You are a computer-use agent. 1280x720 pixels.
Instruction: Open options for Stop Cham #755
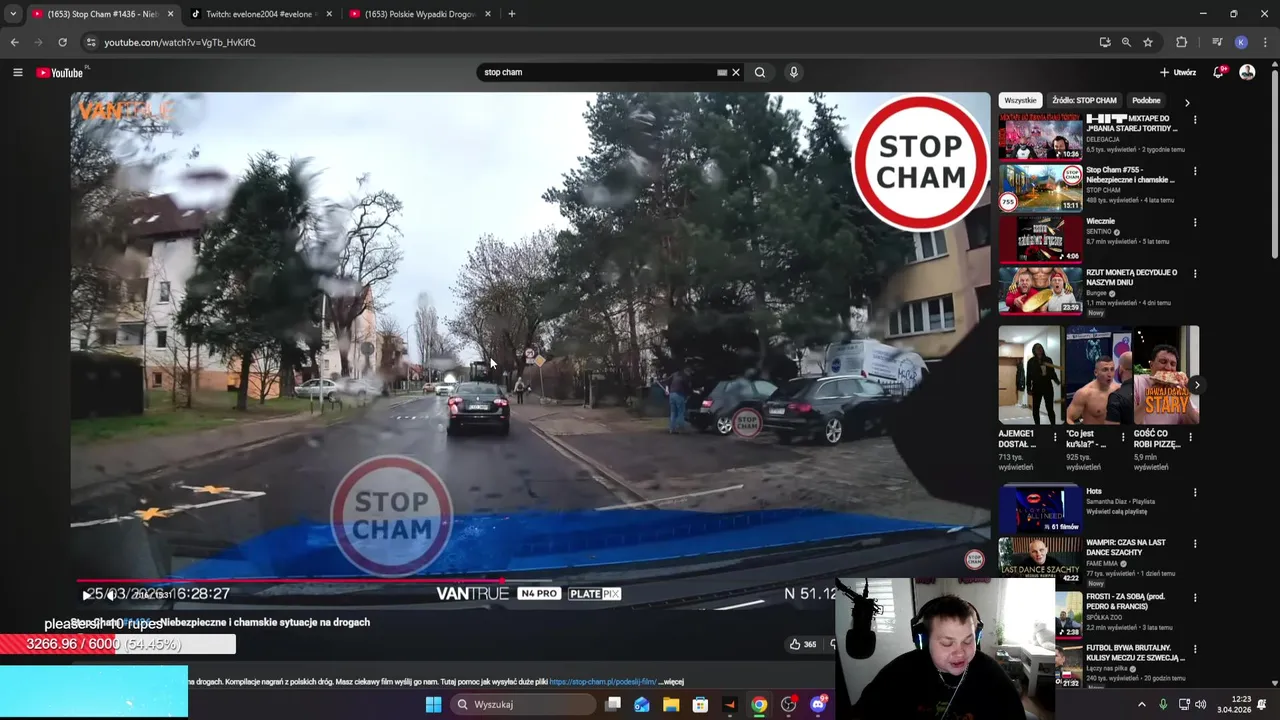click(x=1195, y=171)
